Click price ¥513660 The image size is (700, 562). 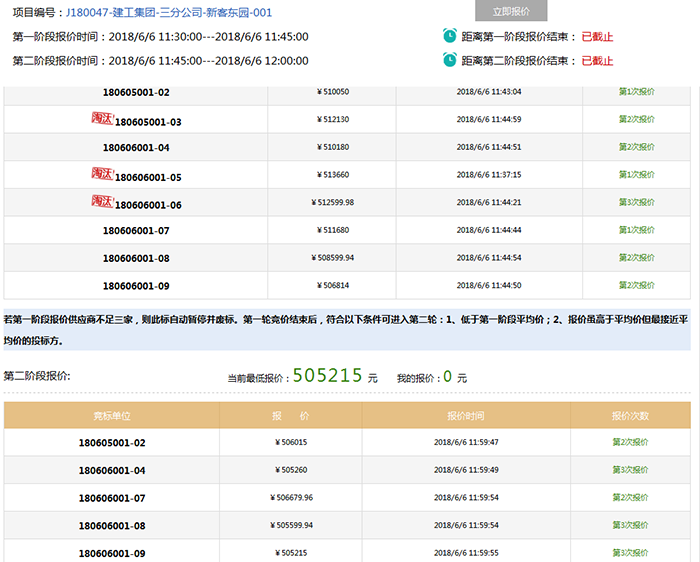[333, 175]
